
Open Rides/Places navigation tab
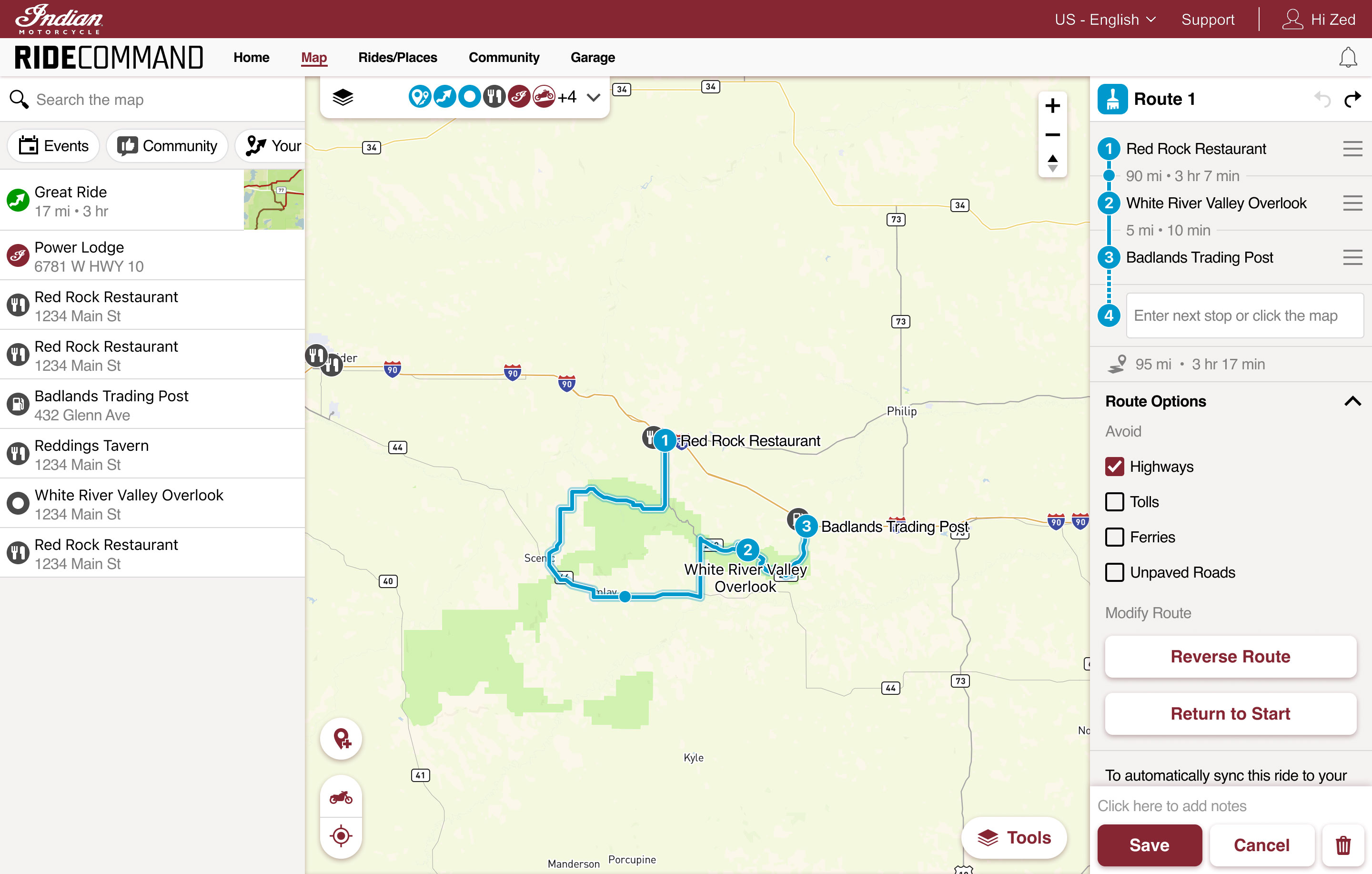398,58
